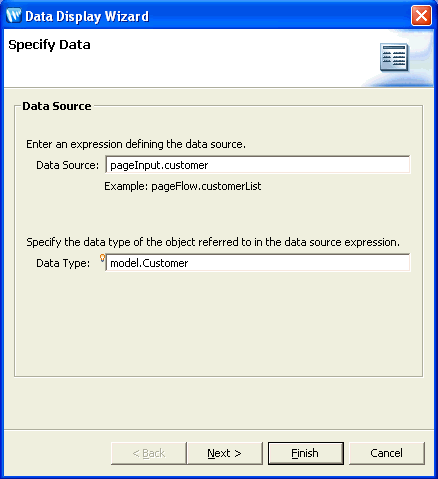Click the Specify Data page heading

tap(49, 45)
